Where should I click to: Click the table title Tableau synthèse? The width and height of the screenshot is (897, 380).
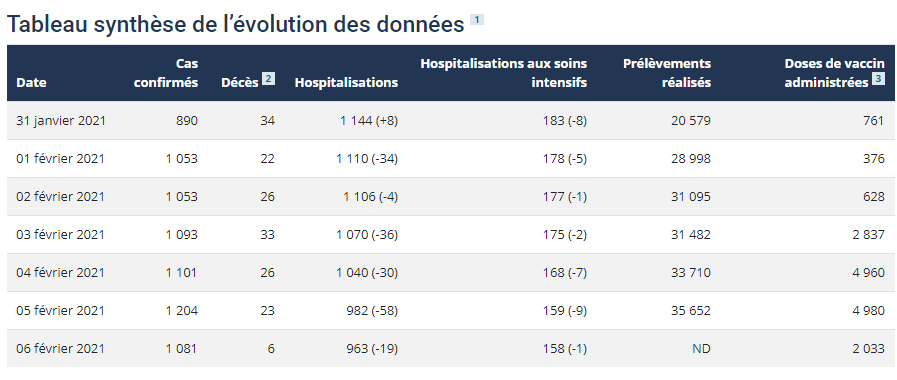coord(235,25)
